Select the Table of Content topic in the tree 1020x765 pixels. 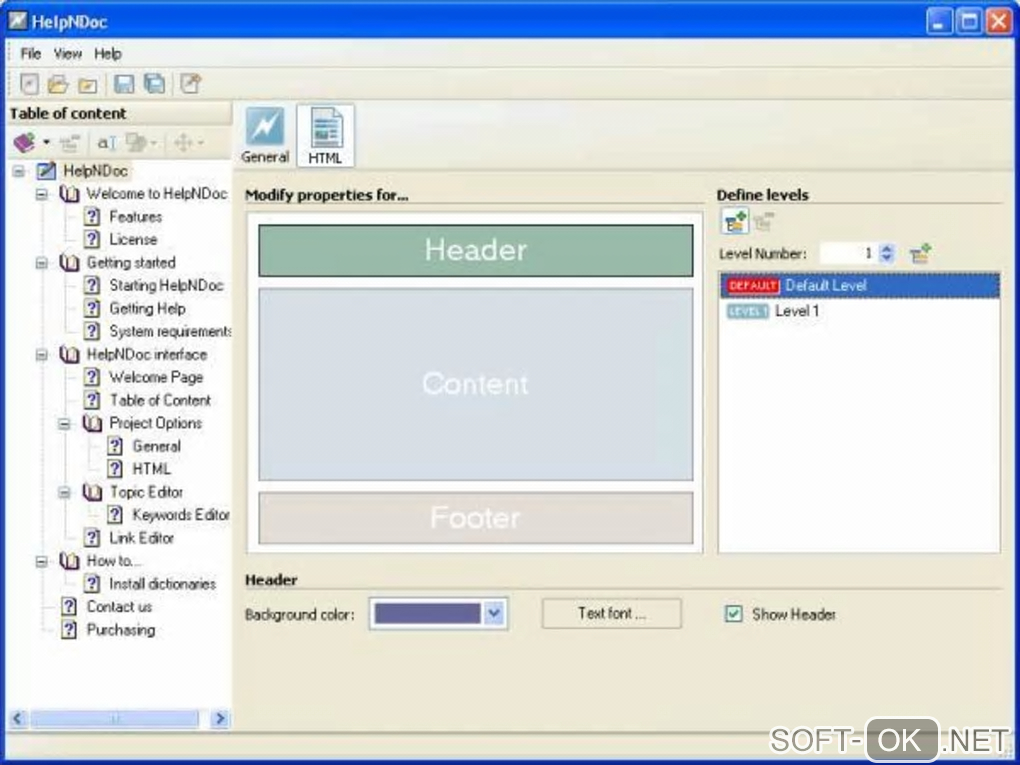coord(160,400)
